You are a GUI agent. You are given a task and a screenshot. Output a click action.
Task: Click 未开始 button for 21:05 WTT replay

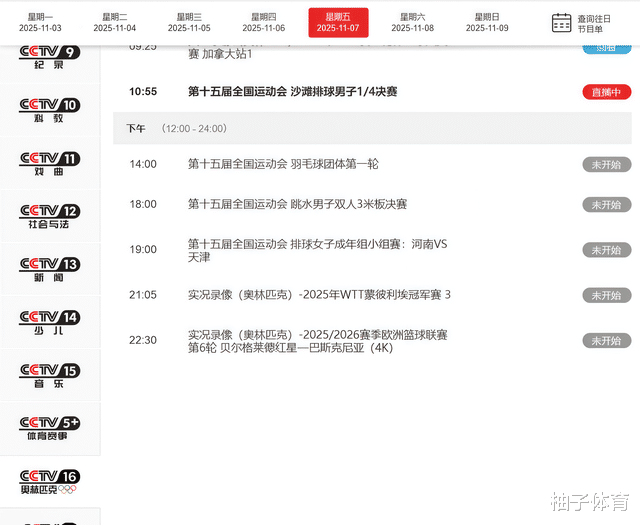click(x=607, y=295)
